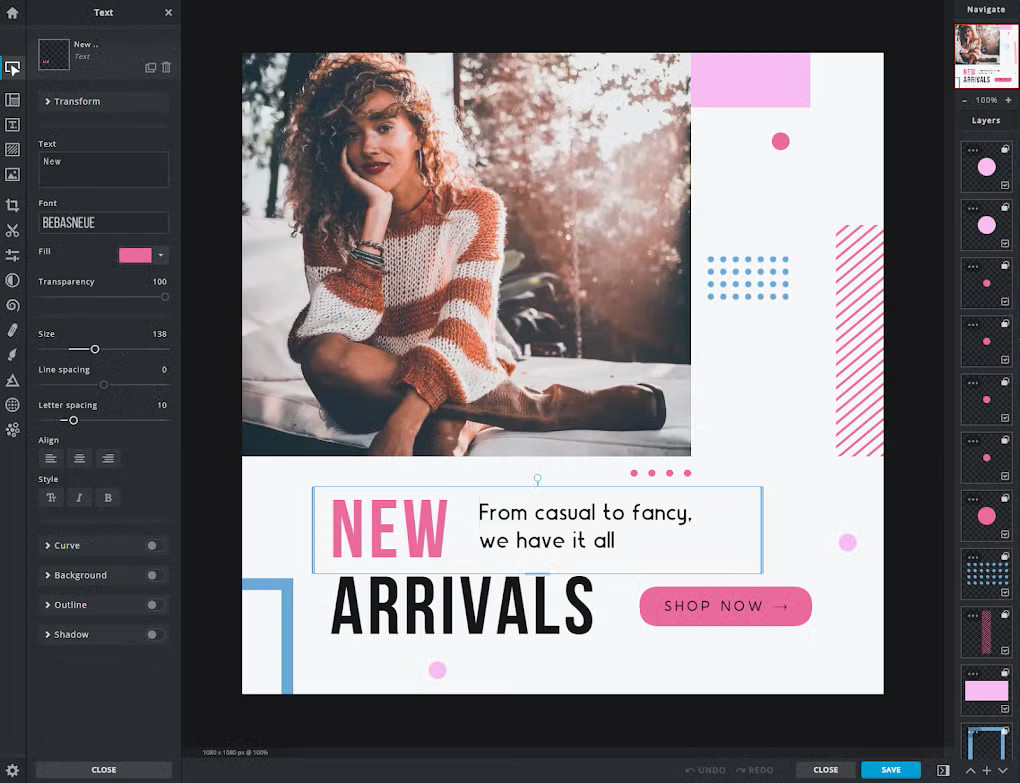The height and width of the screenshot is (783, 1020).
Task: Click the globe tool icon
Action: coord(13,404)
